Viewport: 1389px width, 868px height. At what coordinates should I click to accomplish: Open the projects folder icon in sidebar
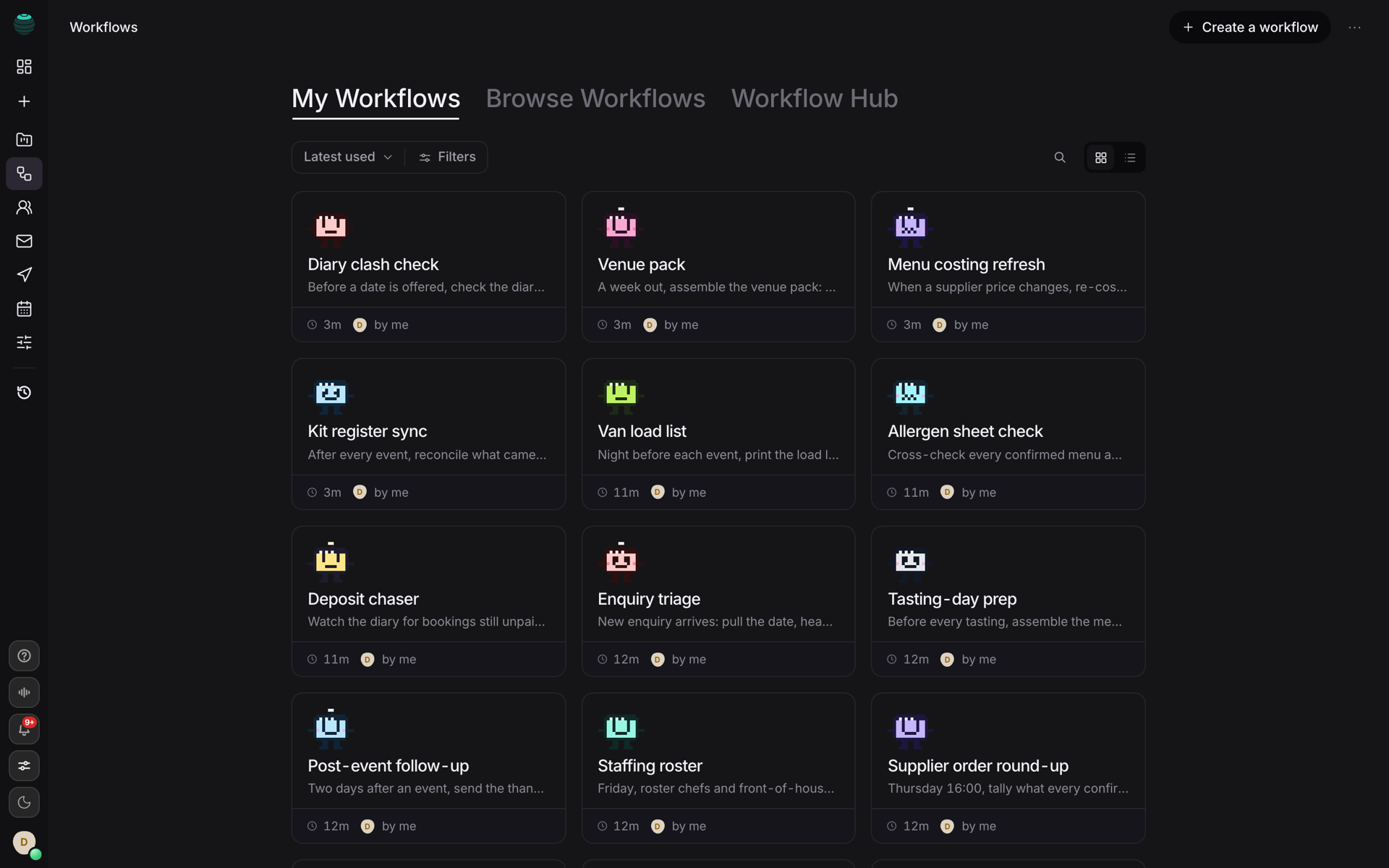click(24, 140)
